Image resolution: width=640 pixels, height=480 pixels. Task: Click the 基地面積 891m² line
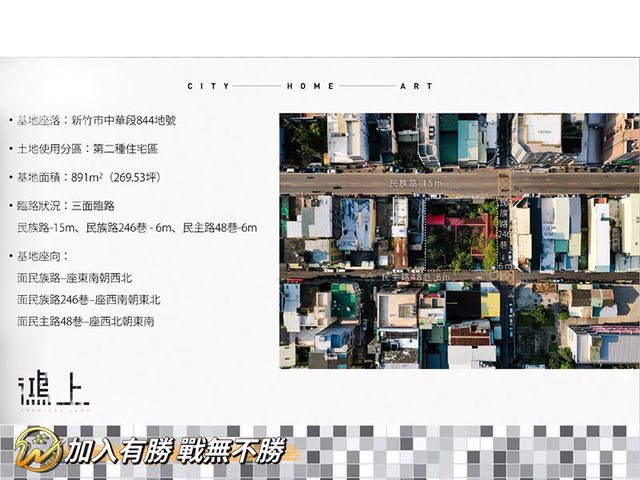(x=95, y=176)
